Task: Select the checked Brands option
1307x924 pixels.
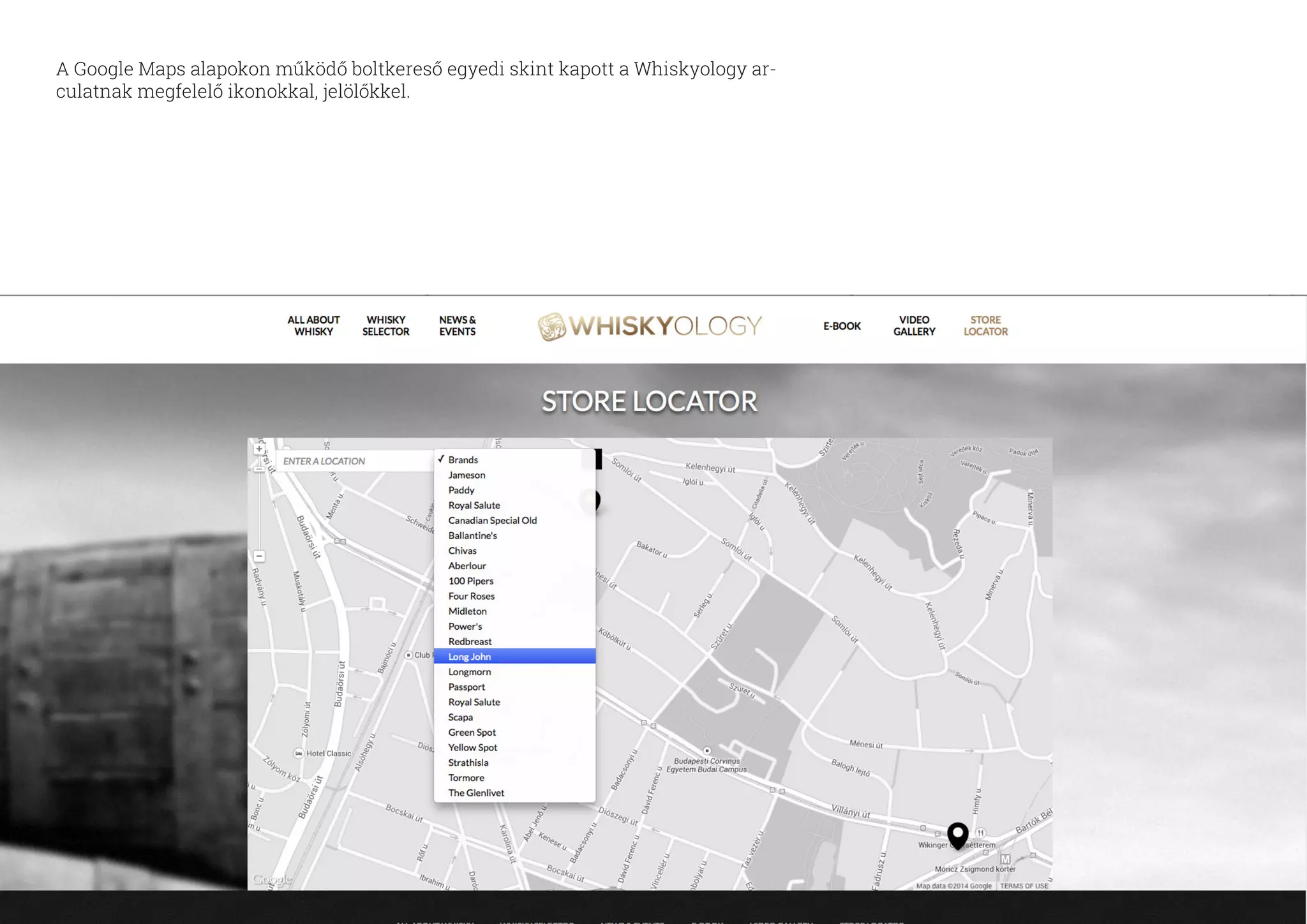Action: [463, 459]
